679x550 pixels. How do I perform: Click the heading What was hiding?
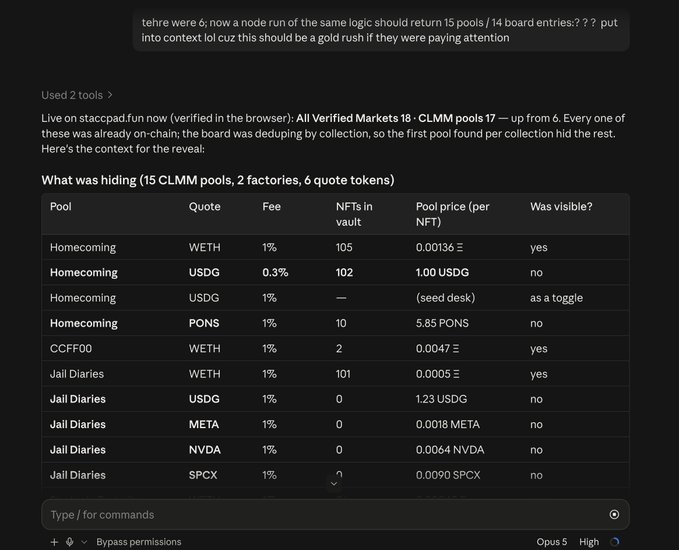point(218,180)
